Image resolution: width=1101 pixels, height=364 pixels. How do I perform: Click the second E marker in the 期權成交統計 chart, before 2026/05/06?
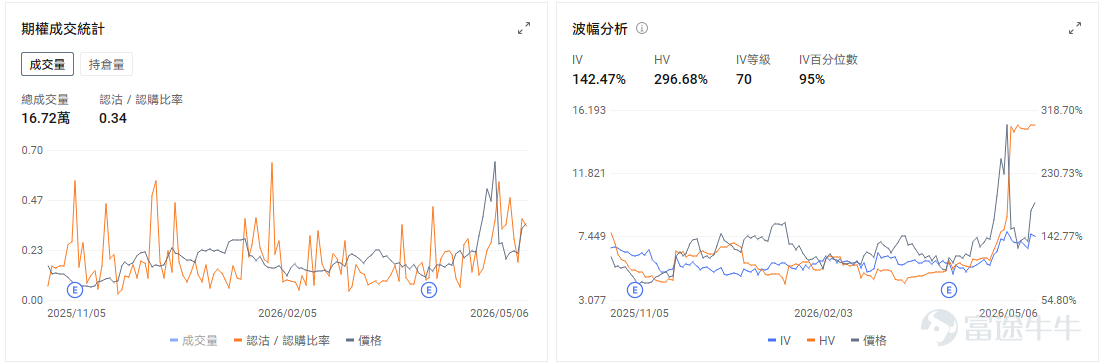point(428,289)
